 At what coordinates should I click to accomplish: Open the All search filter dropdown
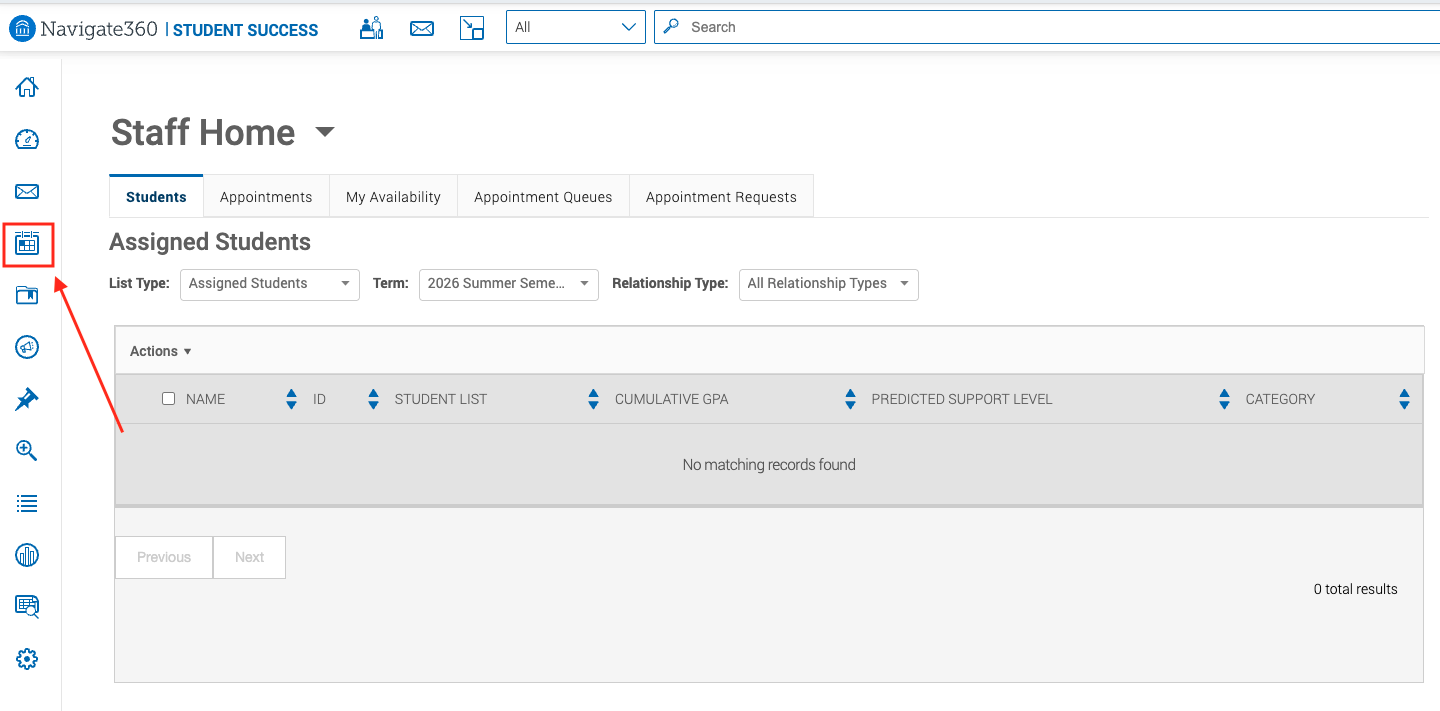click(x=576, y=27)
